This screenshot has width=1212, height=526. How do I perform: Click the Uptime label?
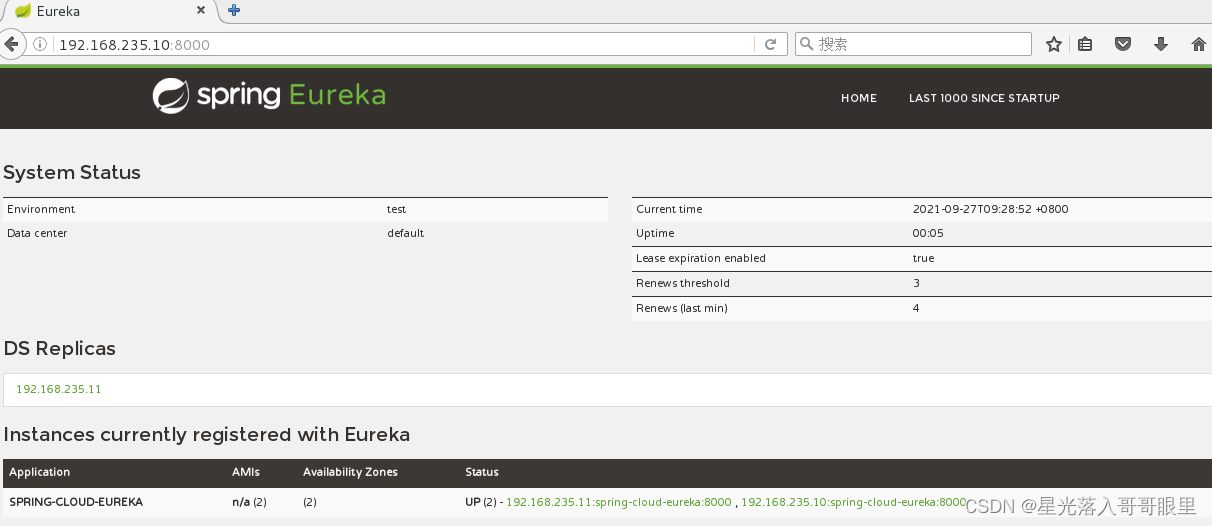(x=655, y=233)
